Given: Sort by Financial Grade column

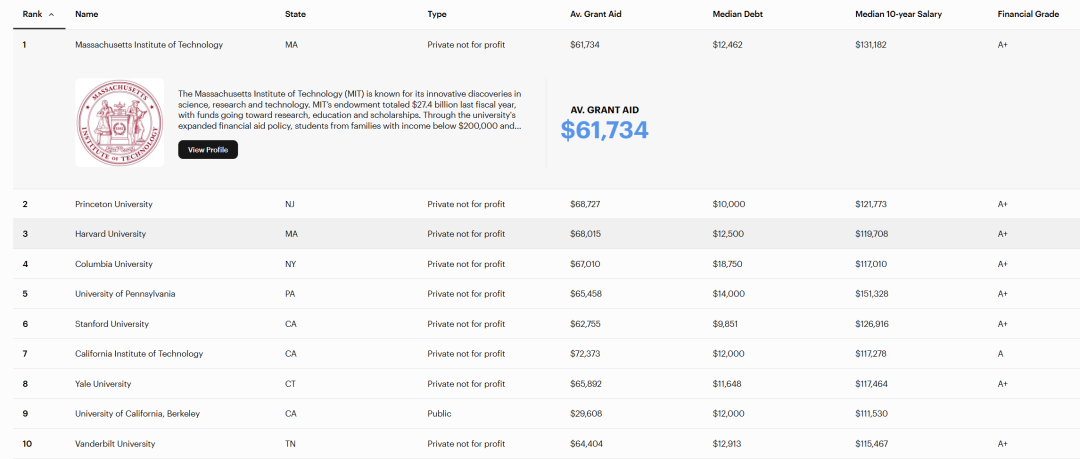Looking at the screenshot, I should (1028, 14).
